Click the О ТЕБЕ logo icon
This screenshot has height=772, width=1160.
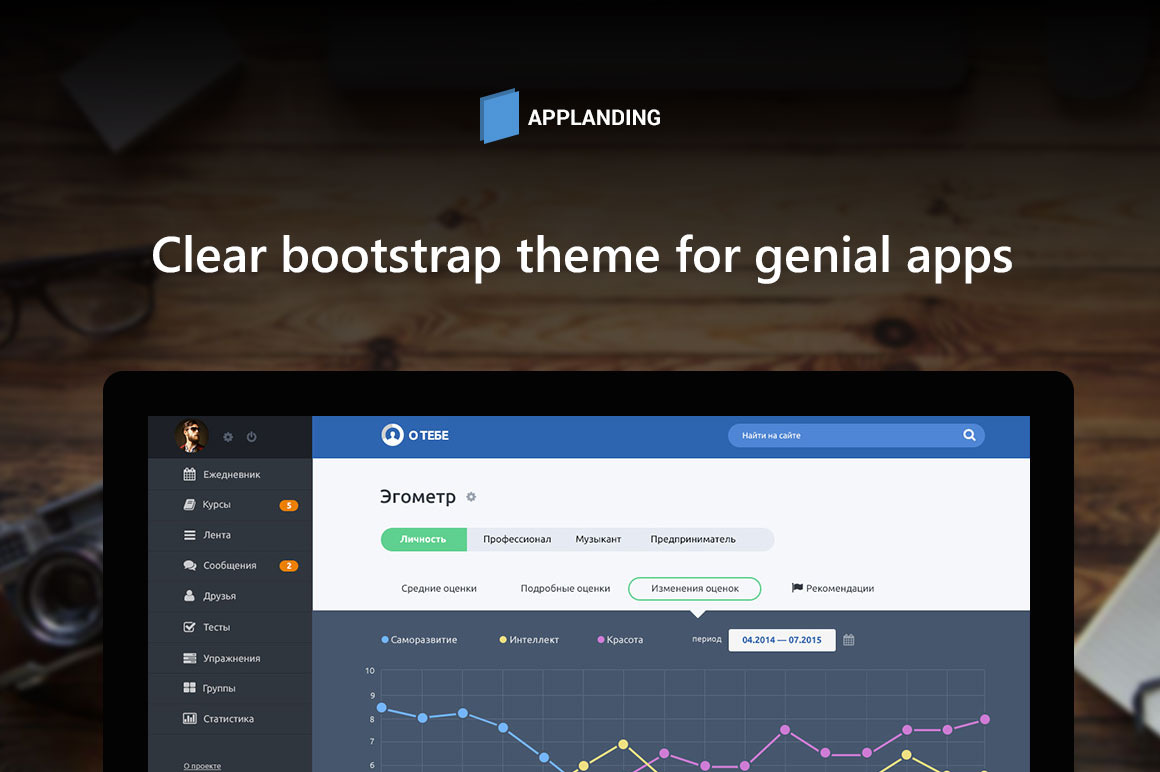coord(392,435)
